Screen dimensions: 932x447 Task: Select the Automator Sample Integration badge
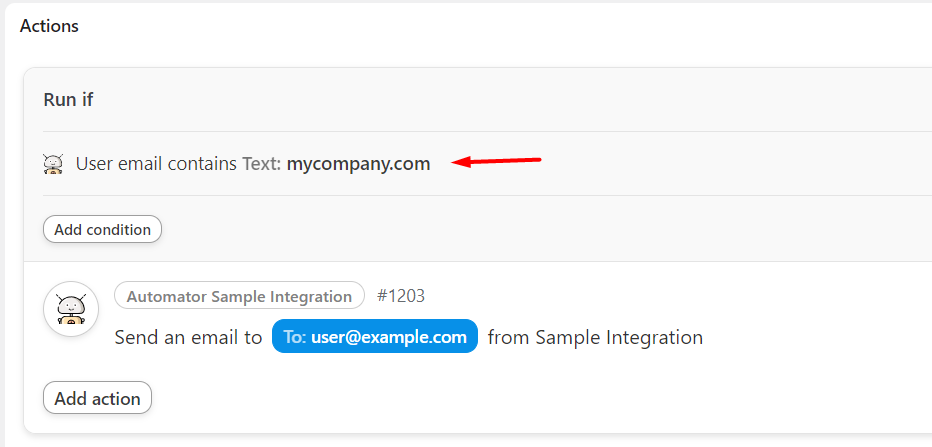point(239,296)
